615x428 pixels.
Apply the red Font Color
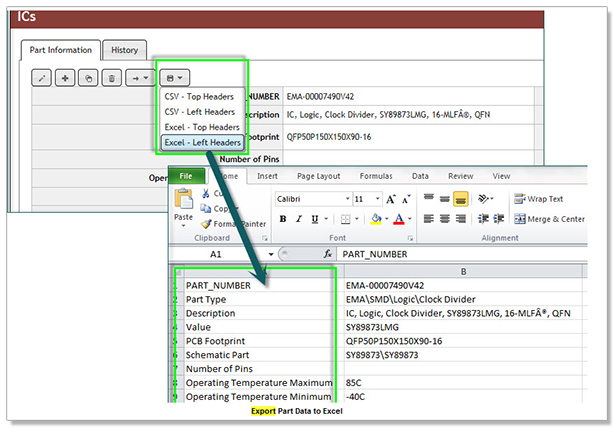point(399,219)
